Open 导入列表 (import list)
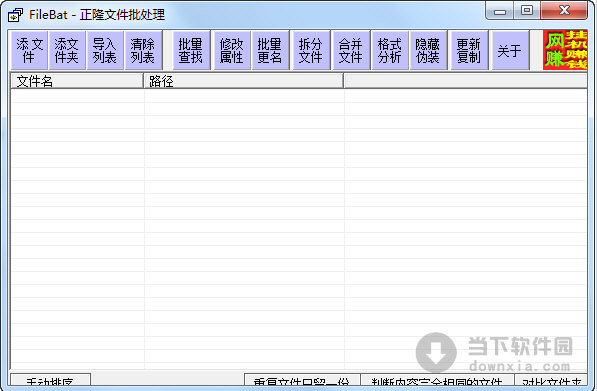This screenshot has height=391, width=597. (x=105, y=50)
